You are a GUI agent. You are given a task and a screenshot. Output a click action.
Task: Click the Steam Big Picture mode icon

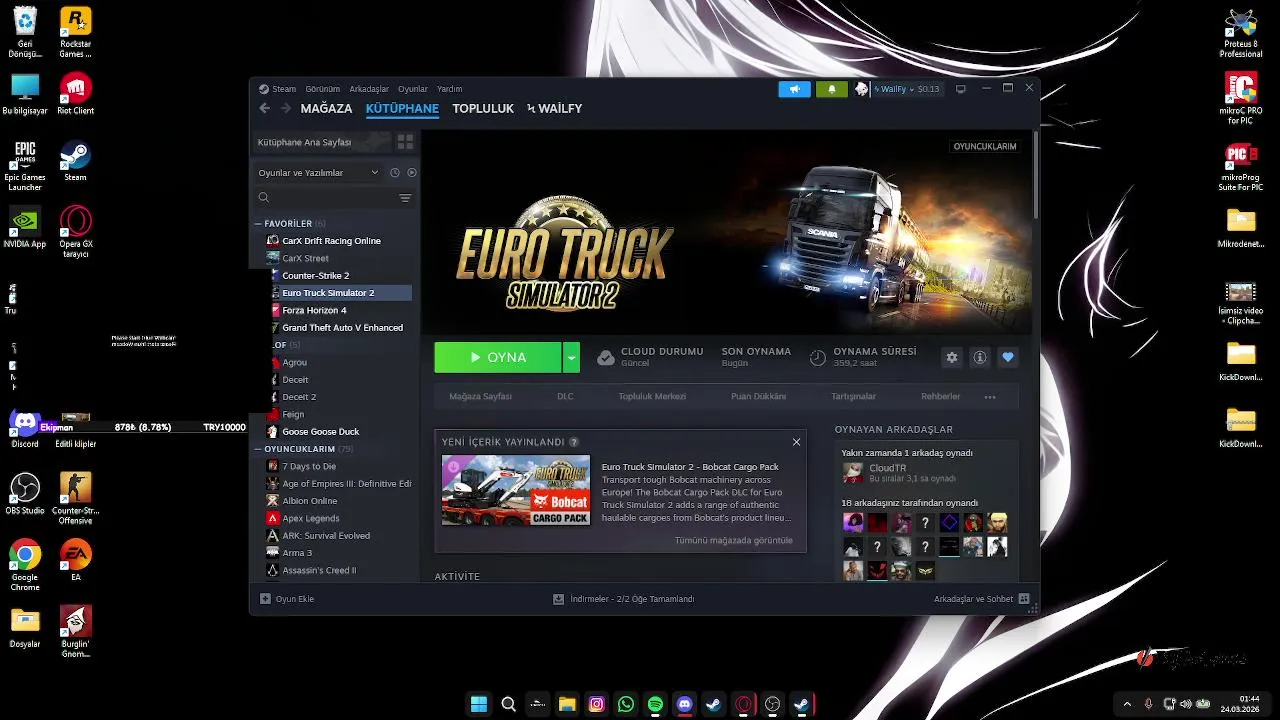click(x=961, y=89)
